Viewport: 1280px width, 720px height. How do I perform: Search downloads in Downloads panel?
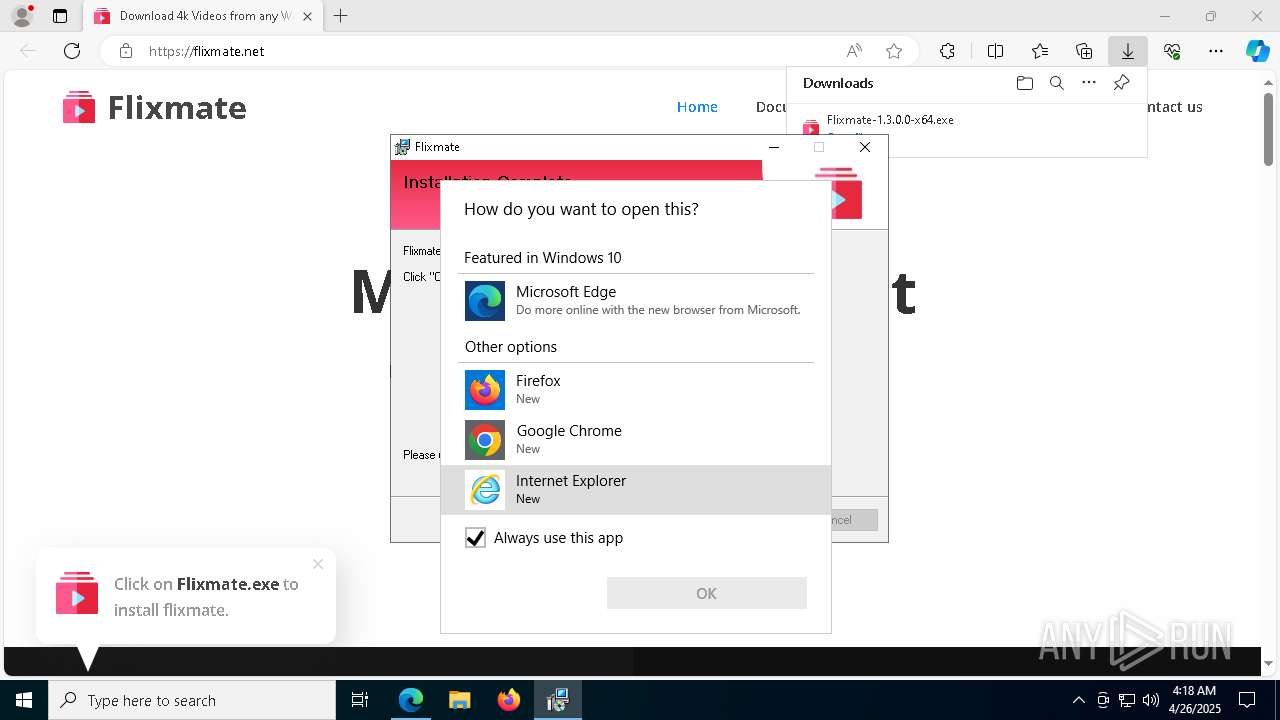tap(1057, 83)
